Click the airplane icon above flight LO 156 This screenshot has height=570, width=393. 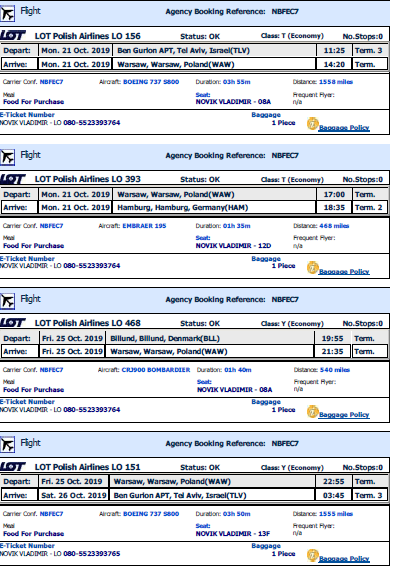pos(7,14)
